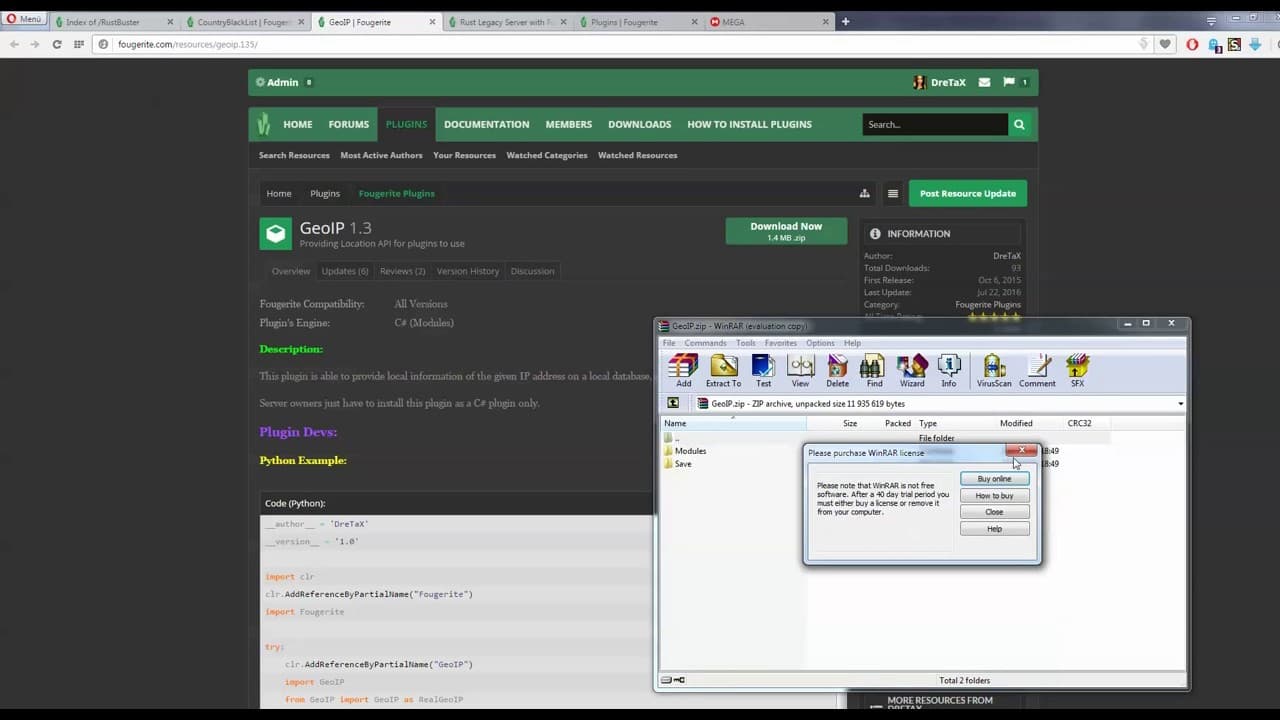Viewport: 1280px width, 720px height.
Task: Switch to Rust Legacy Server browser tab
Action: [507, 22]
